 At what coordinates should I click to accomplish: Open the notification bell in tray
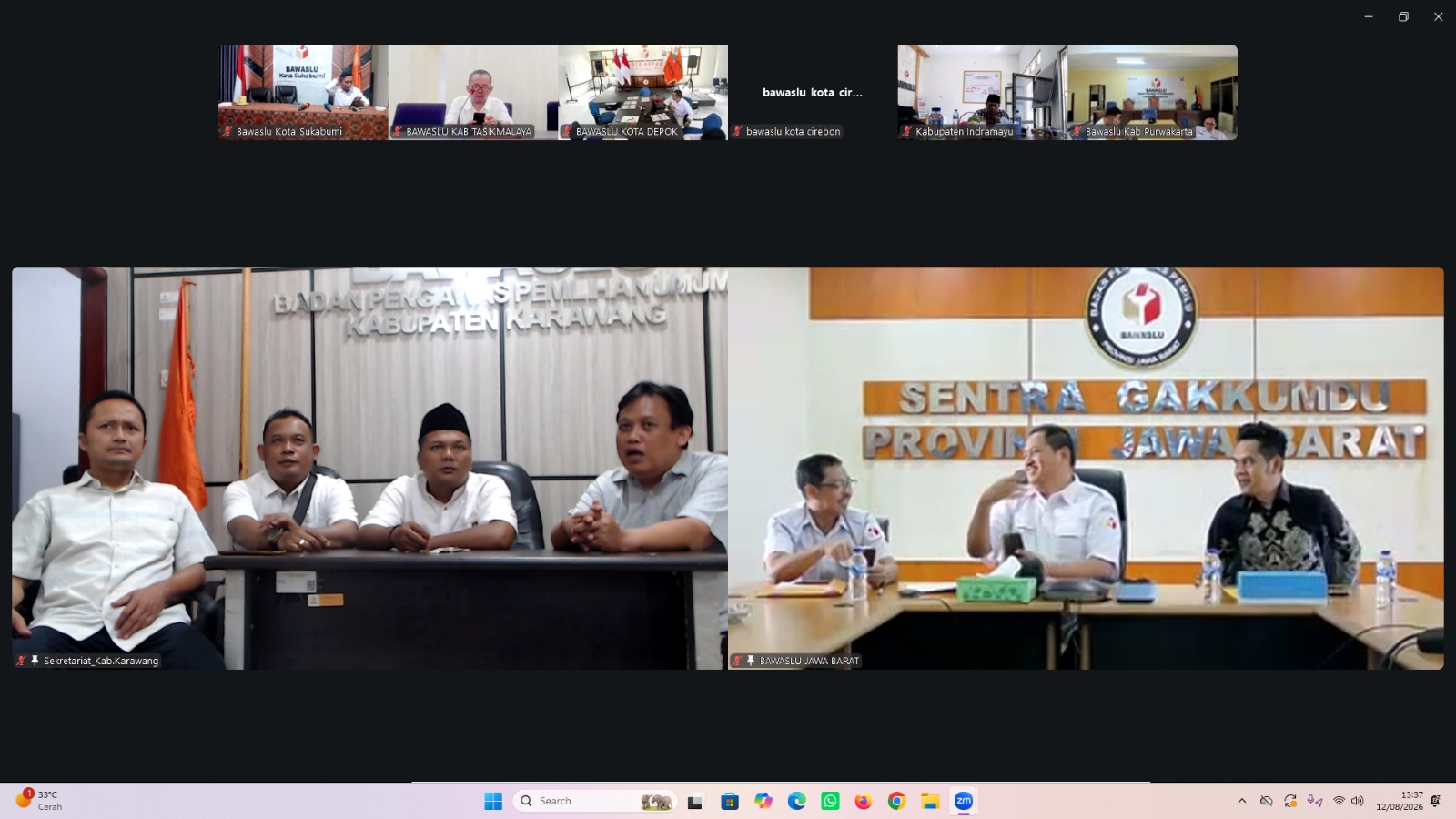tap(1436, 801)
